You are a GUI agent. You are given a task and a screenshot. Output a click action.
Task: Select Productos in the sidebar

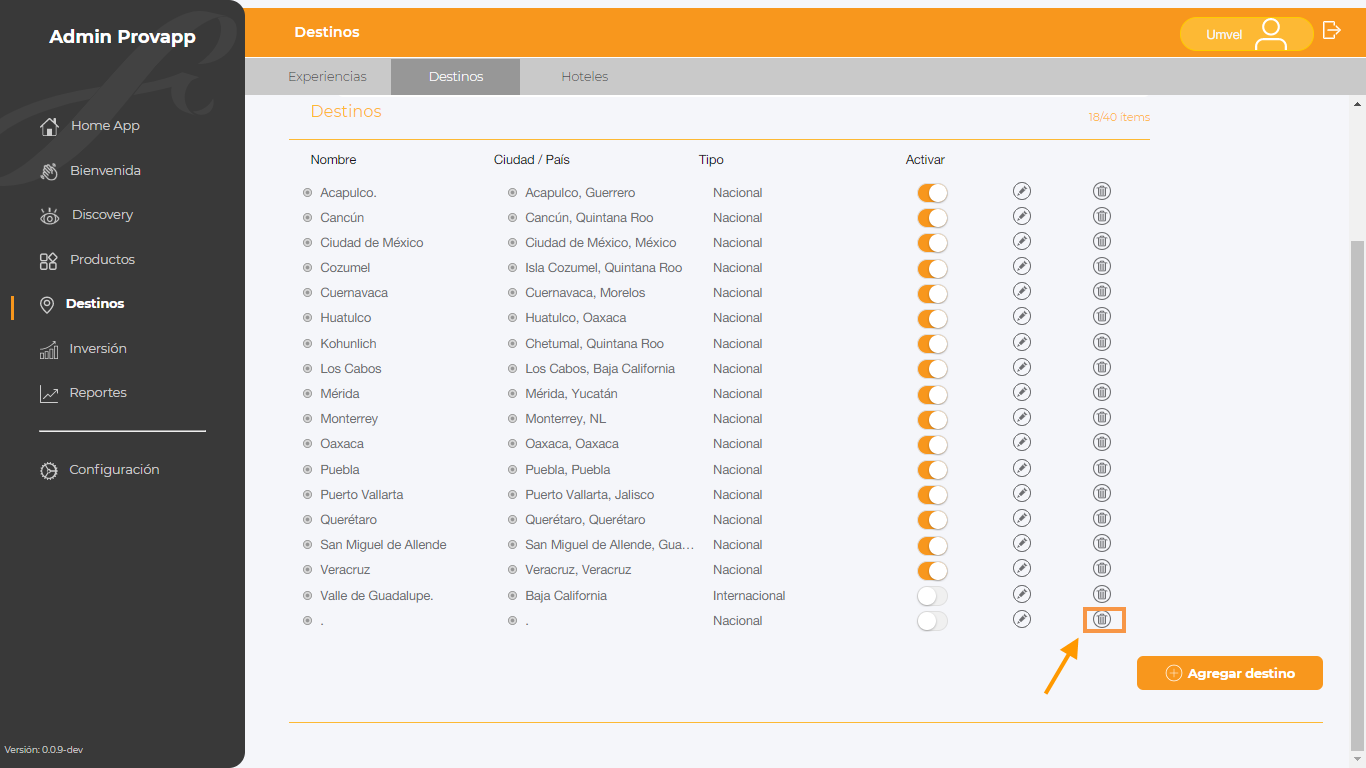click(87, 260)
